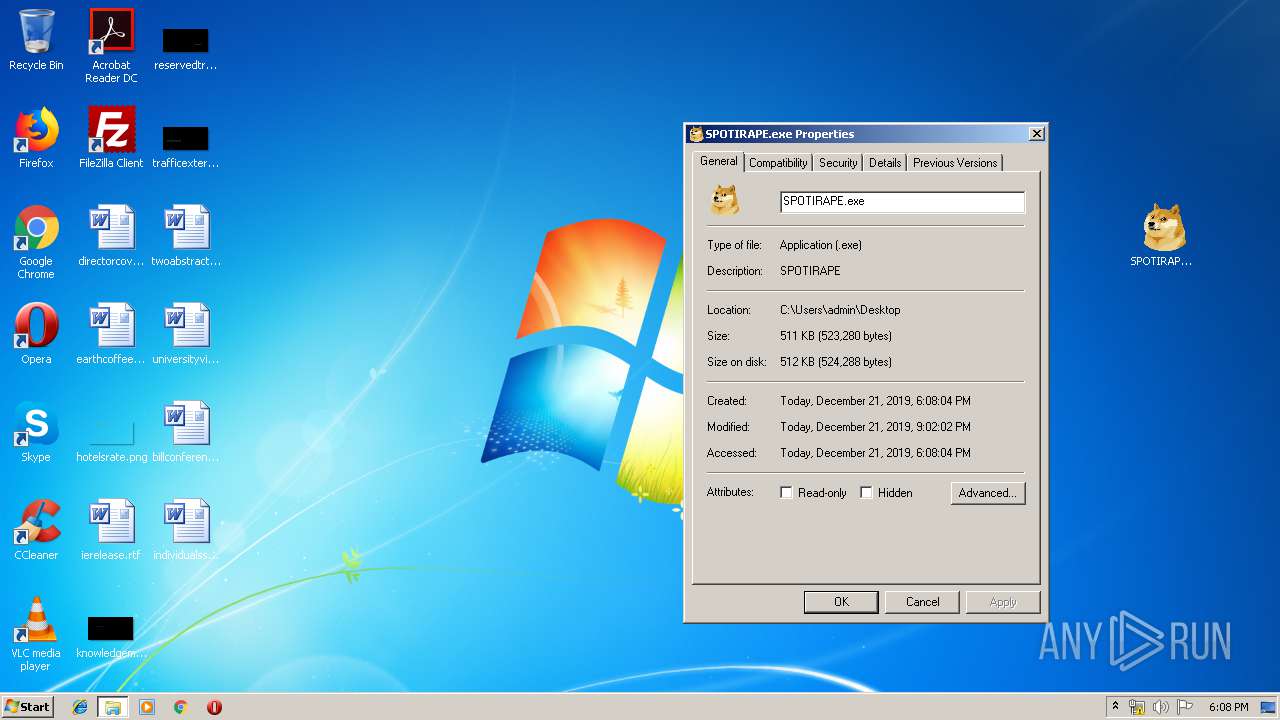Open the Start menu

pyautogui.click(x=27, y=707)
